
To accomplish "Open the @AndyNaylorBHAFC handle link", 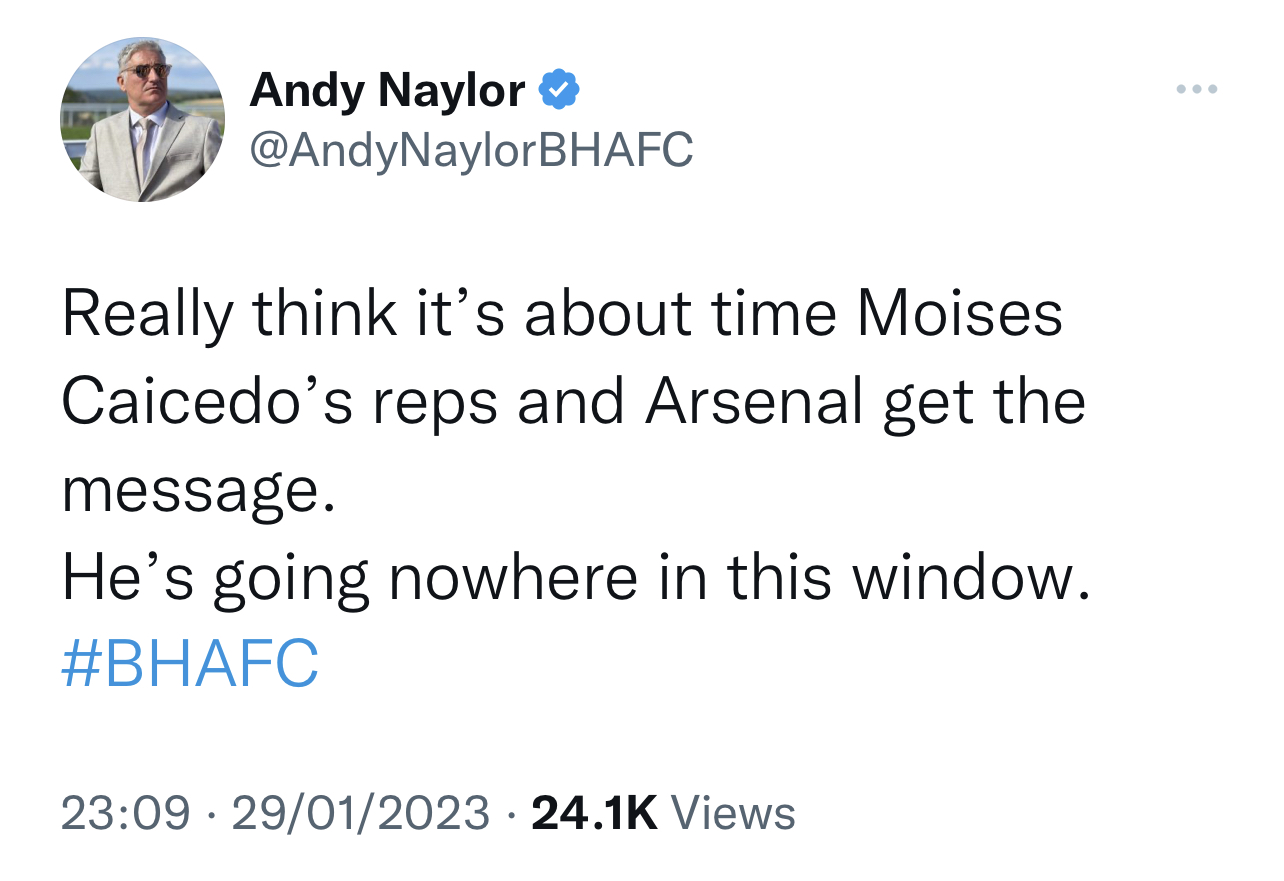I will coord(471,150).
